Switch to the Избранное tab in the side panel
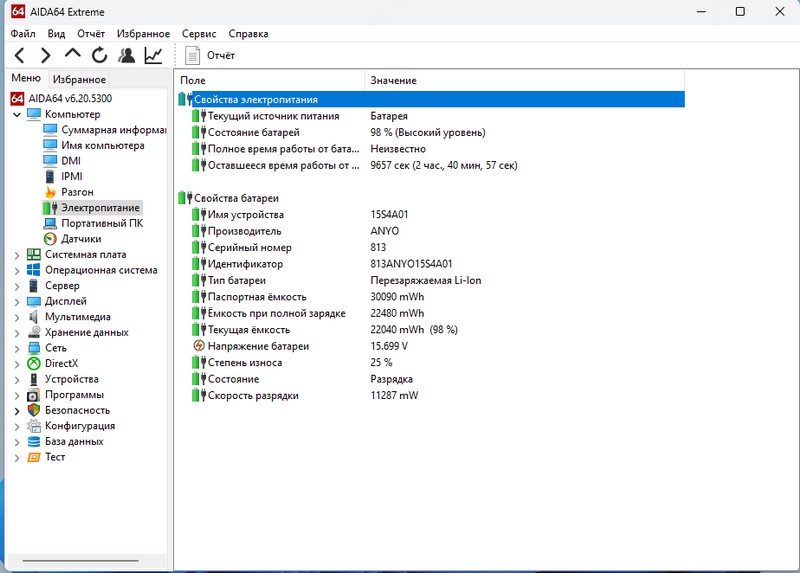 click(x=79, y=79)
